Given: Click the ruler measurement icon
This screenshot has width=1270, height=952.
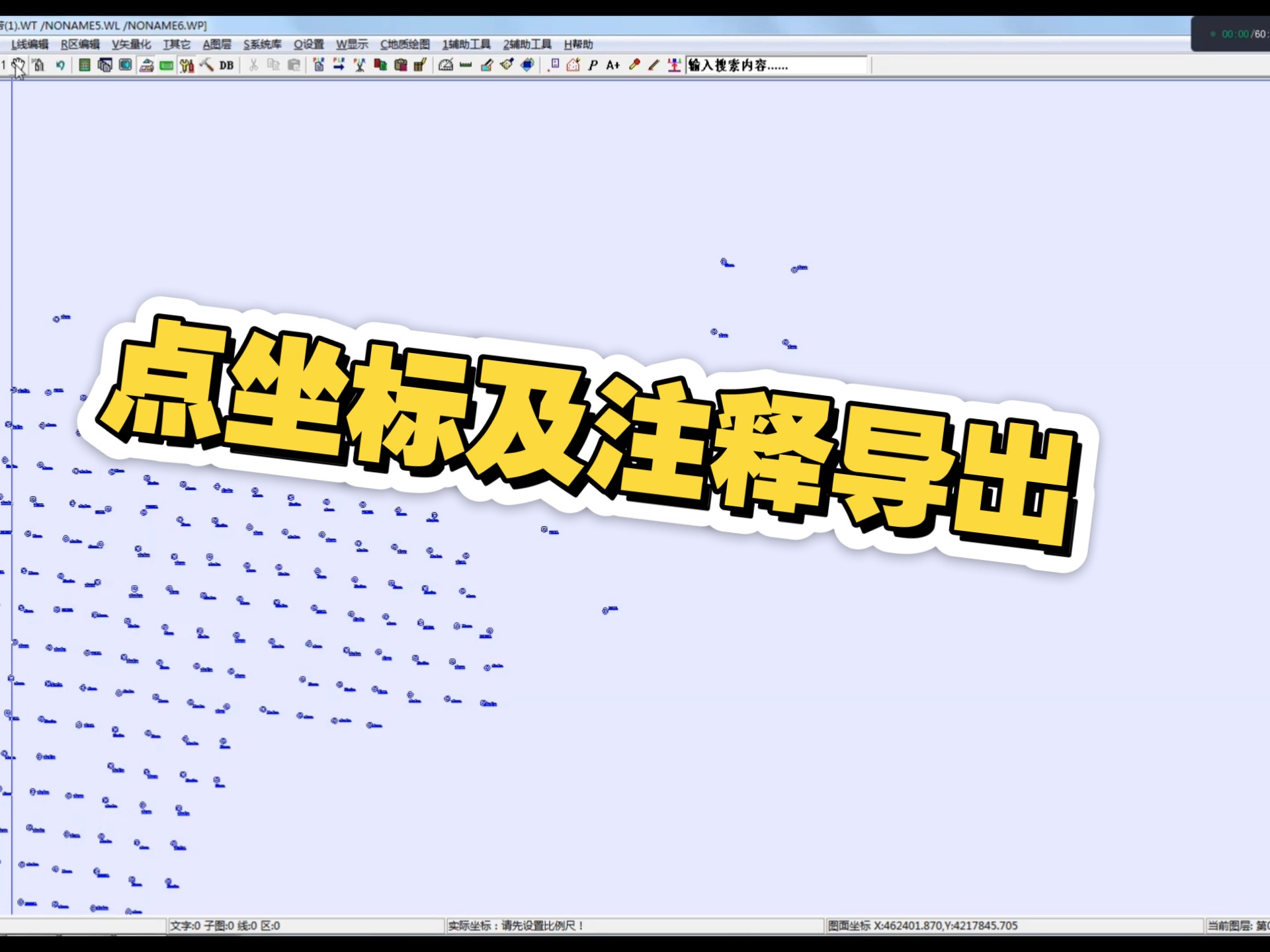Looking at the screenshot, I should (464, 65).
